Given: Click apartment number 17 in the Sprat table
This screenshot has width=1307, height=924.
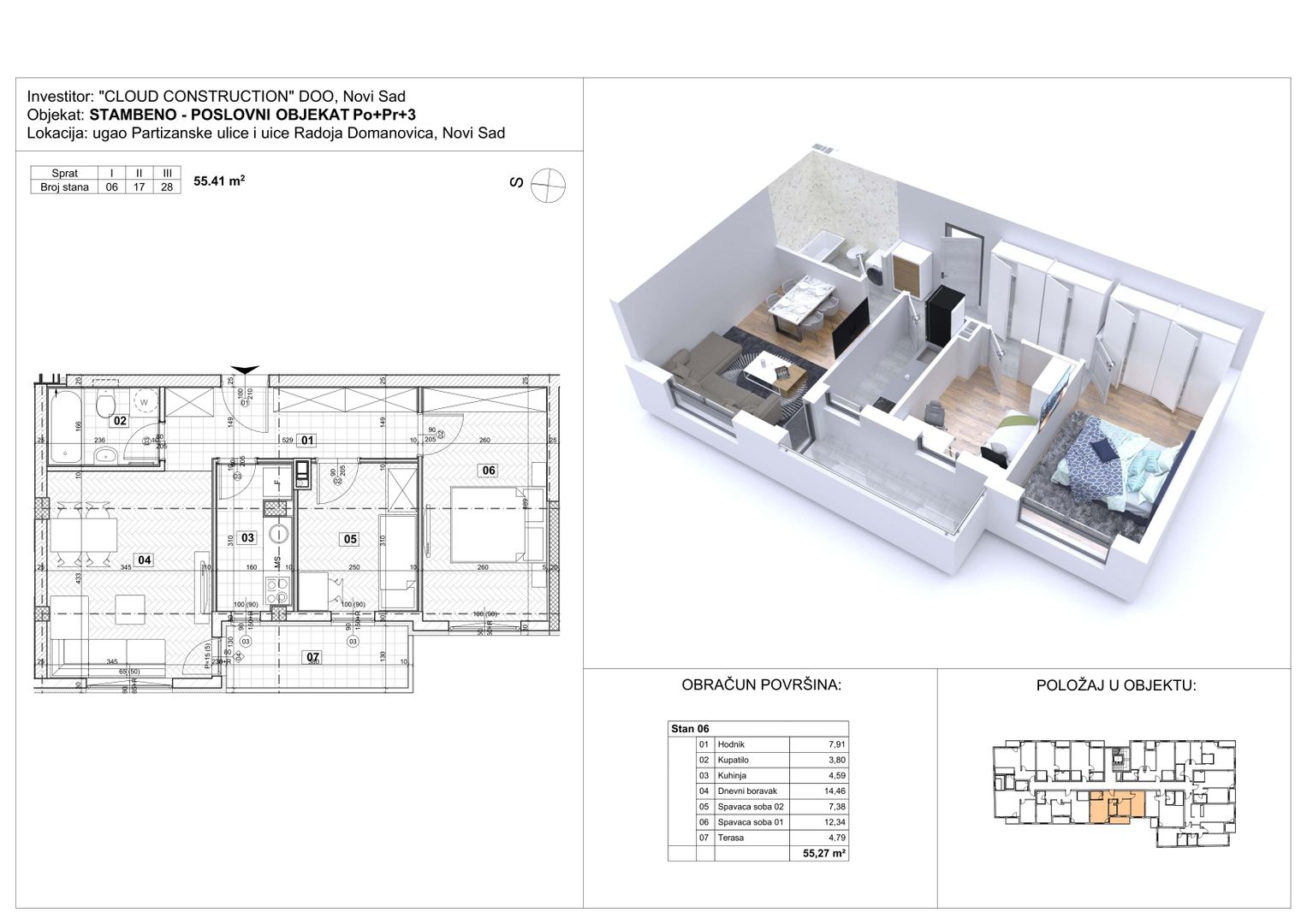Looking at the screenshot, I should pyautogui.click(x=140, y=187).
